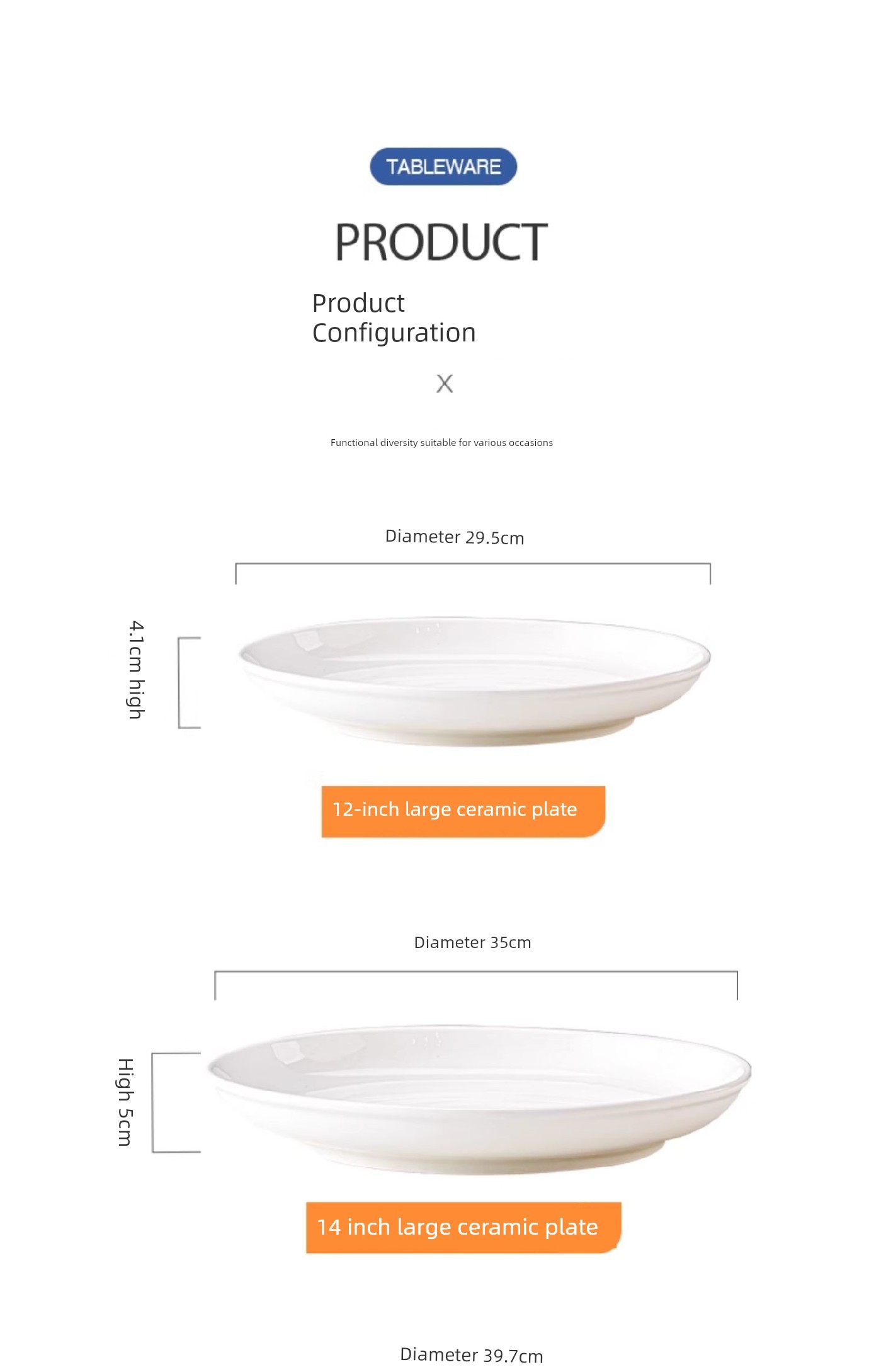
Task: Click the 4.1cm high vertical label
Action: tap(137, 670)
